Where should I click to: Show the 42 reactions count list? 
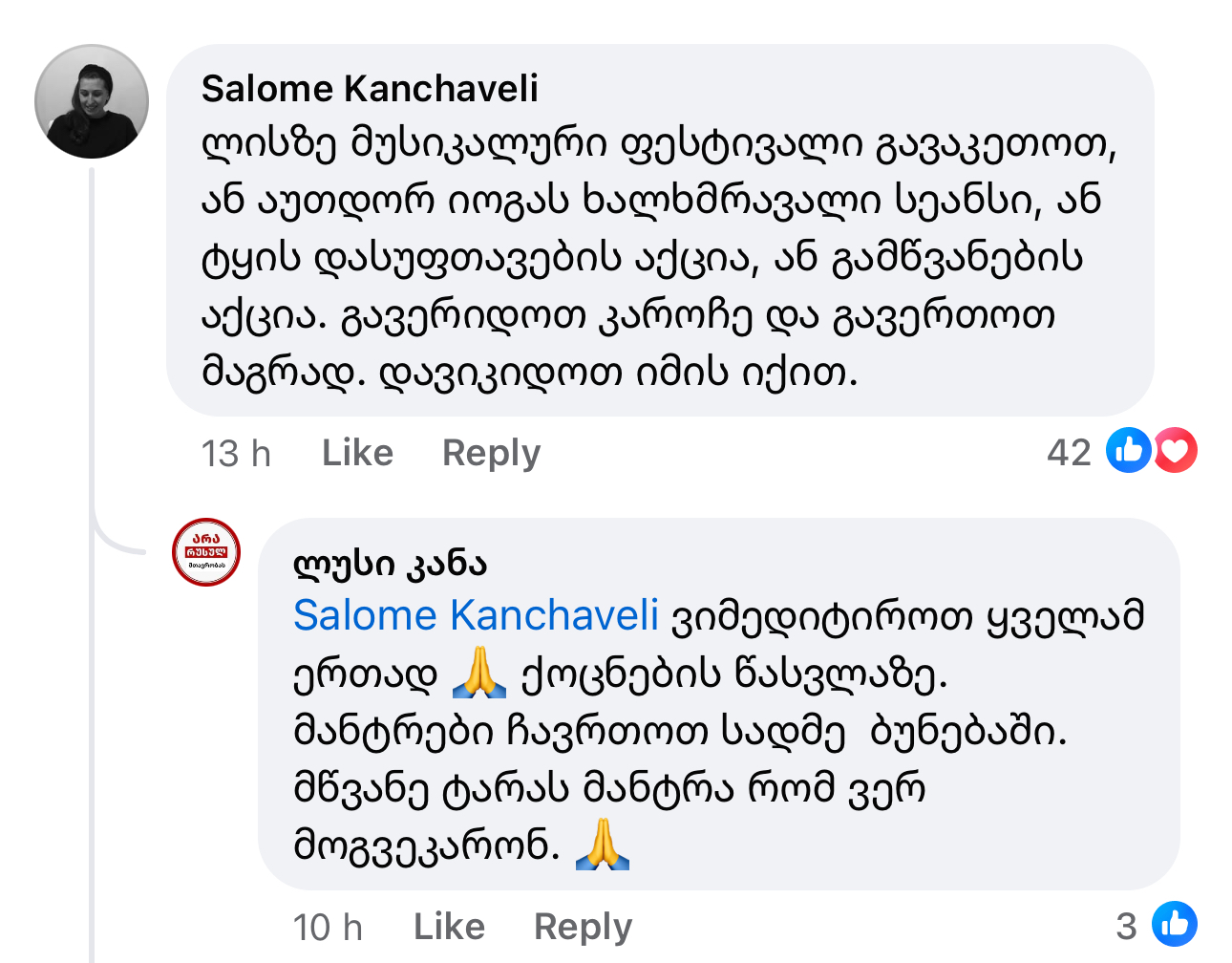tap(1069, 453)
